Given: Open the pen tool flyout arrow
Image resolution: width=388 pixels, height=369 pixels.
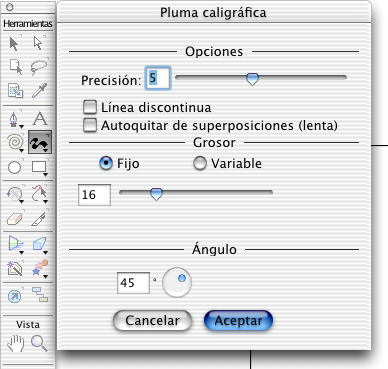Looking at the screenshot, I should point(22,126).
